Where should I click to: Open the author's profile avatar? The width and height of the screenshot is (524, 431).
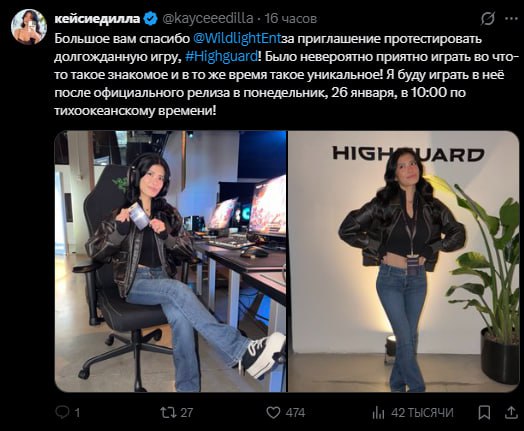point(29,27)
